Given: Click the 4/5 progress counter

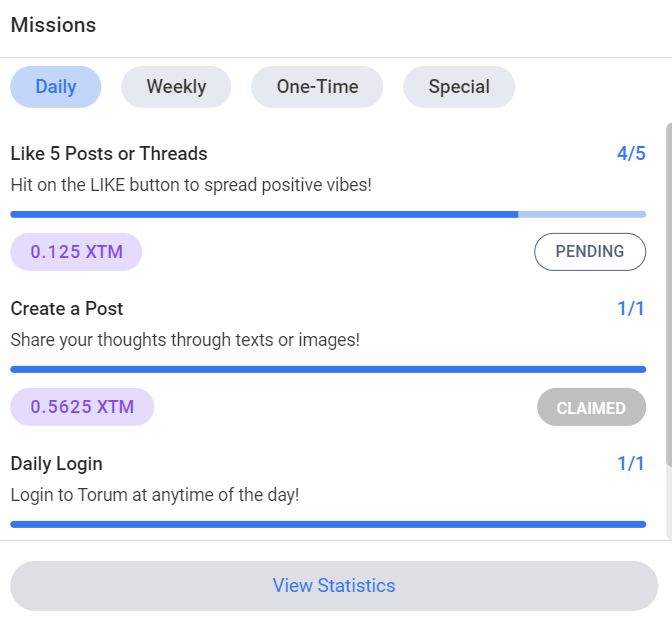Looking at the screenshot, I should point(631,153).
